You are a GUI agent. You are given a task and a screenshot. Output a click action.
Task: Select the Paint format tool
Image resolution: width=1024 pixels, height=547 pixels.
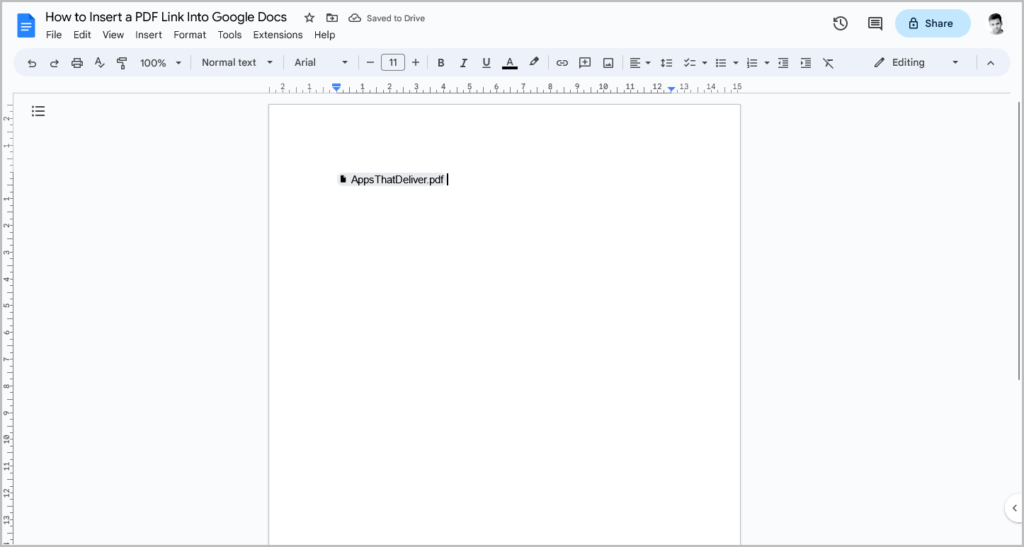121,63
